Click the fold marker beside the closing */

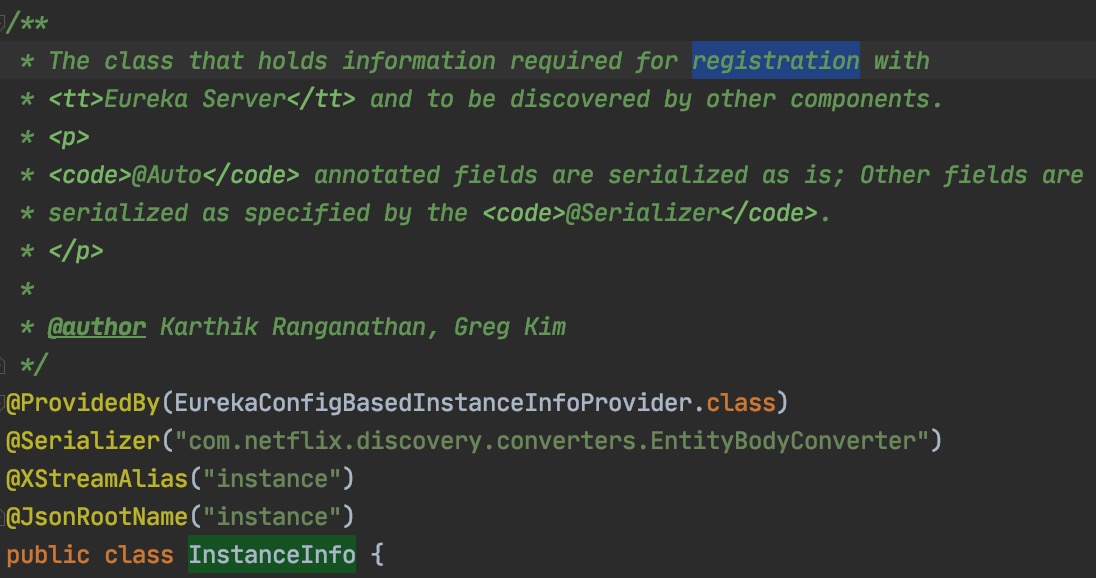point(3,365)
